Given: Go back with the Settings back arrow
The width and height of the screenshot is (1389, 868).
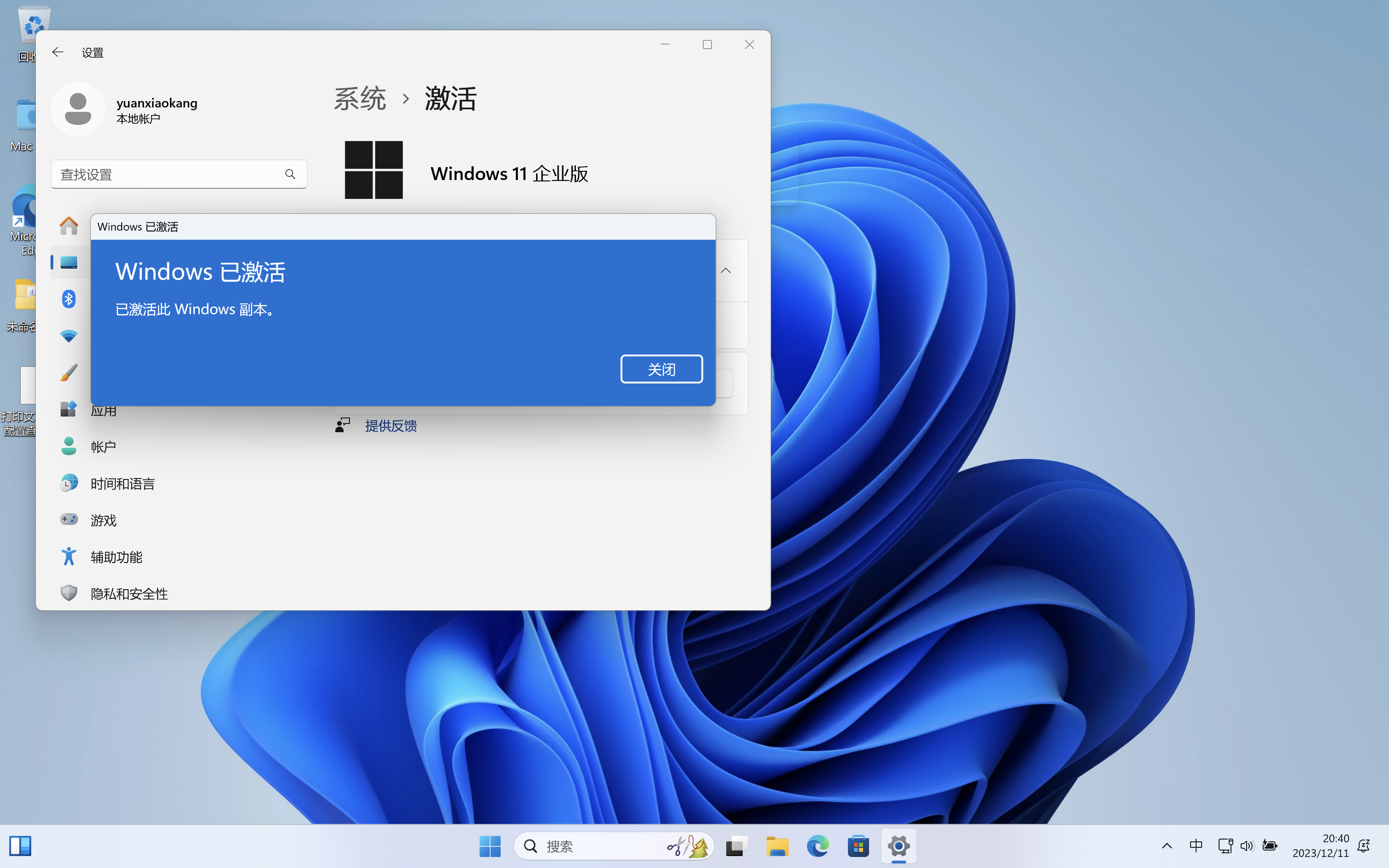Looking at the screenshot, I should (58, 52).
